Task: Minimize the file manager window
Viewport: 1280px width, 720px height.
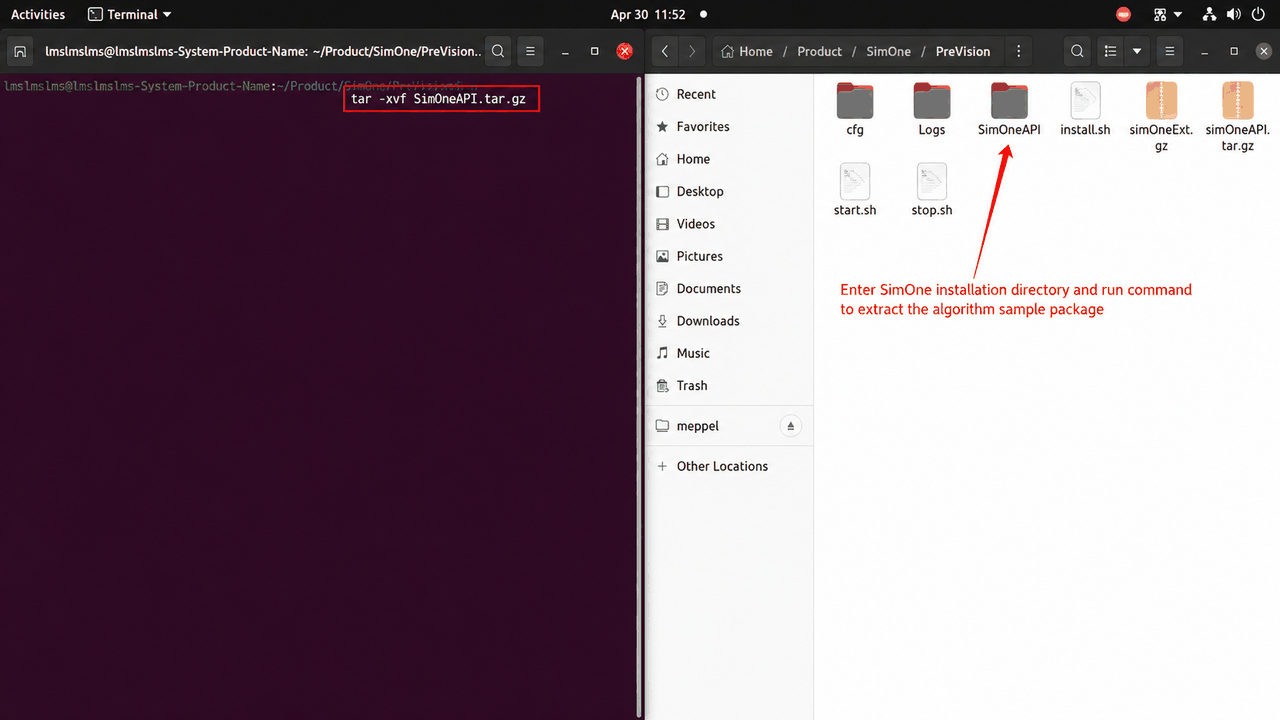Action: click(1204, 51)
